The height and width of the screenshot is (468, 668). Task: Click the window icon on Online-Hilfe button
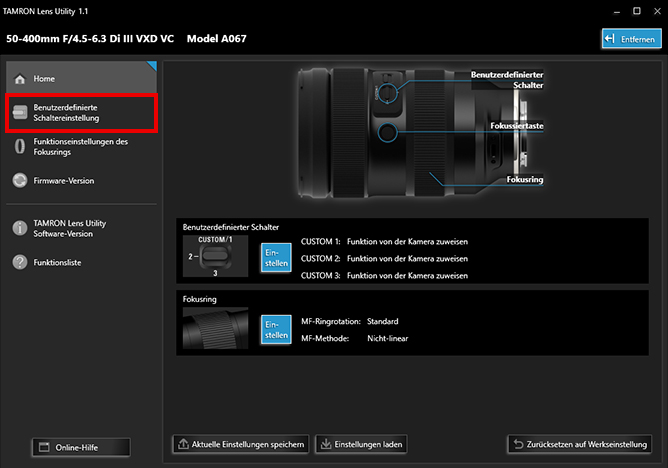coord(44,447)
